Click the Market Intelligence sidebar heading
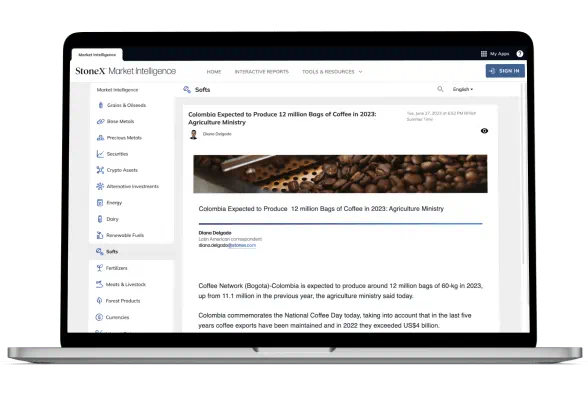This screenshot has width=588, height=400. point(117,90)
